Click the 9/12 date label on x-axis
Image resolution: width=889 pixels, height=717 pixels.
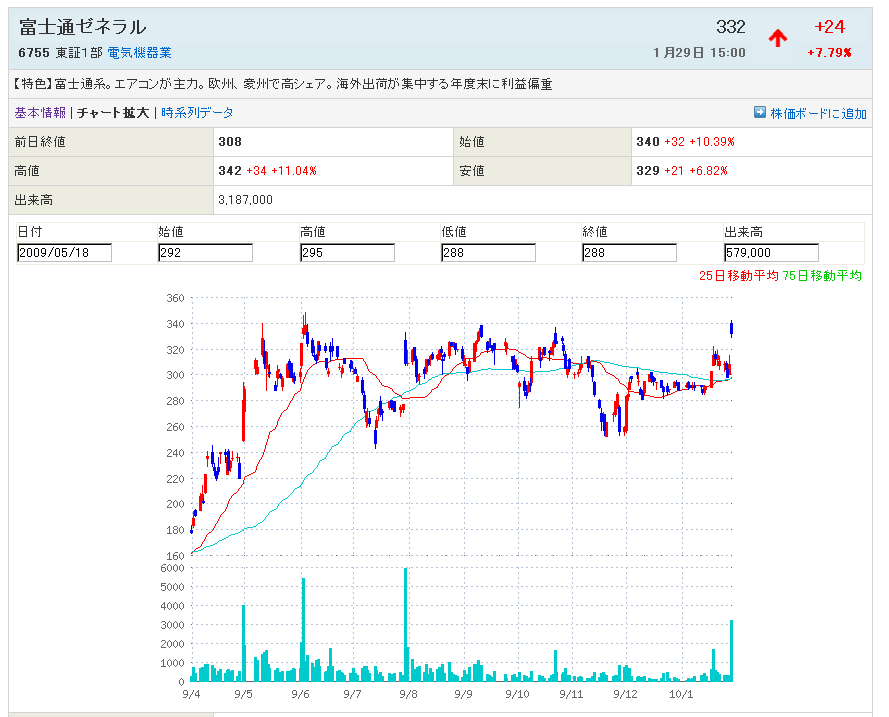click(625, 694)
